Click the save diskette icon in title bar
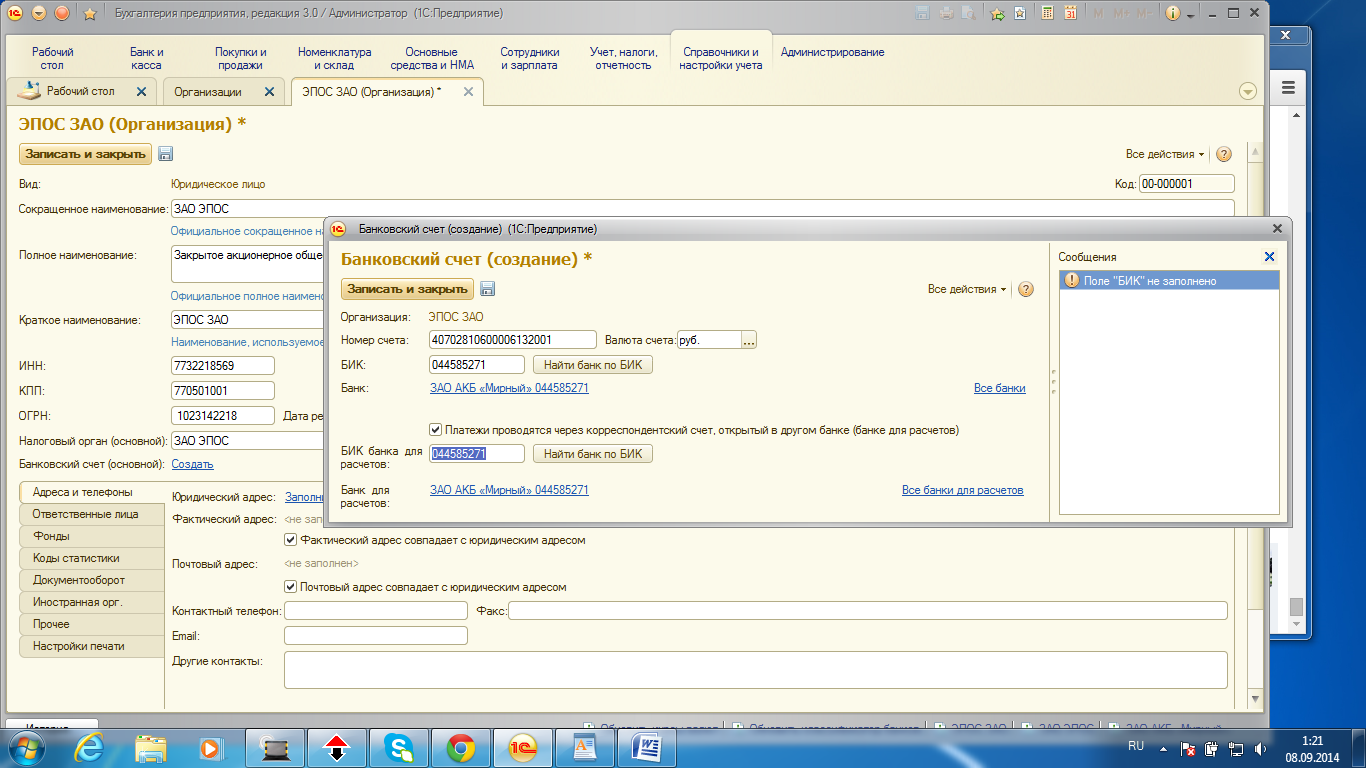 coord(920,14)
